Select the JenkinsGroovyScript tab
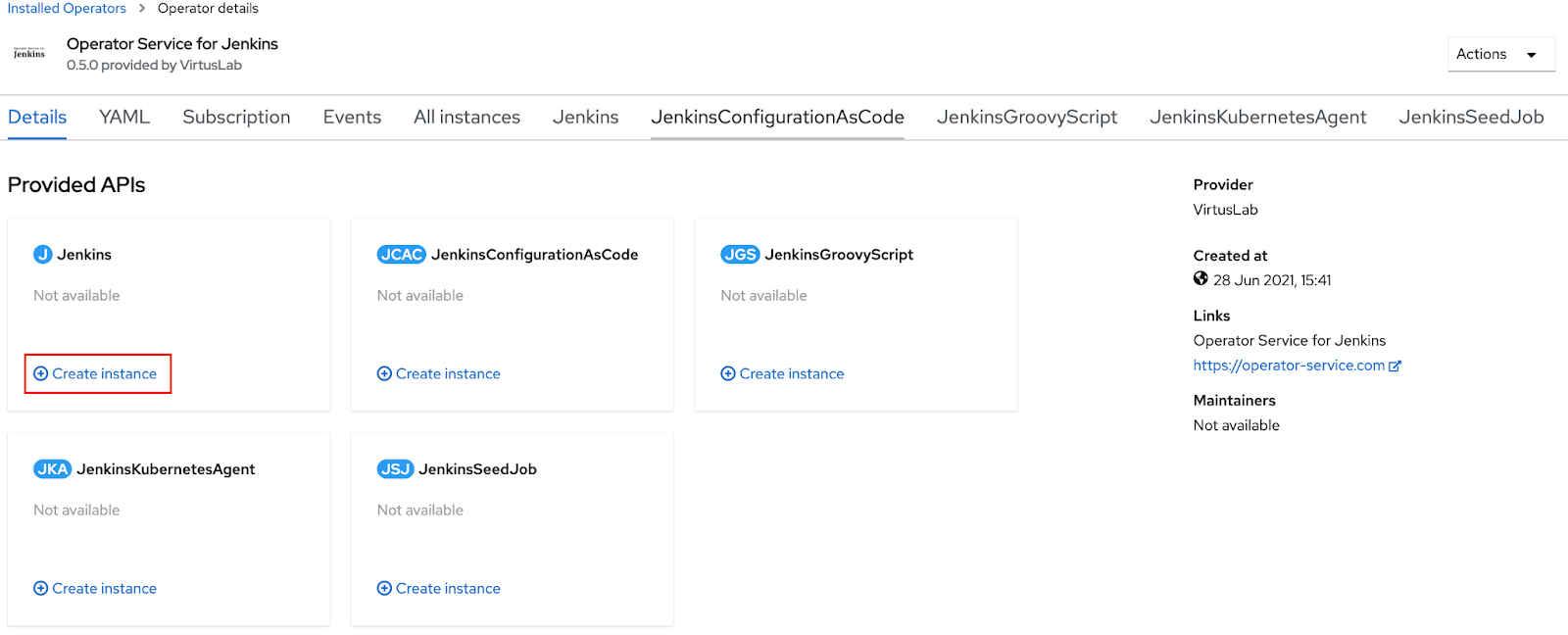1568x635 pixels. (x=1027, y=117)
